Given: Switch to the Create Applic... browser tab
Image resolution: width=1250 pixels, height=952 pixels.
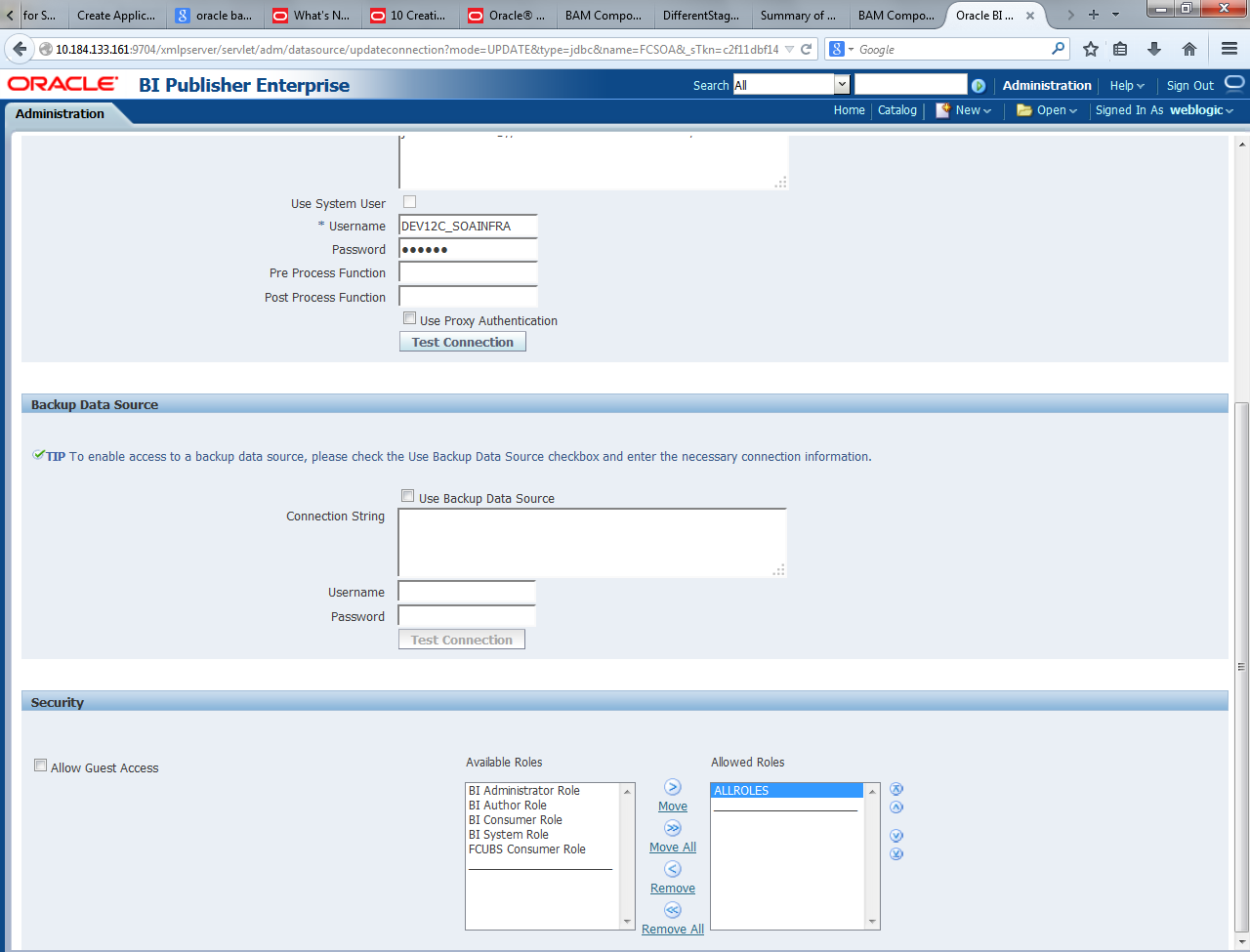Looking at the screenshot, I should (x=115, y=16).
